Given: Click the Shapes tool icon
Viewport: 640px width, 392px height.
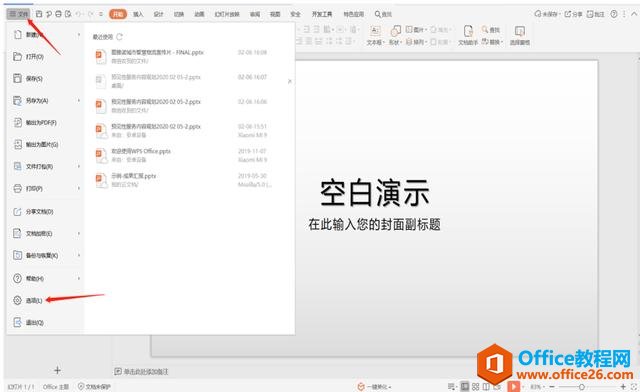Looking at the screenshot, I should point(395,31).
